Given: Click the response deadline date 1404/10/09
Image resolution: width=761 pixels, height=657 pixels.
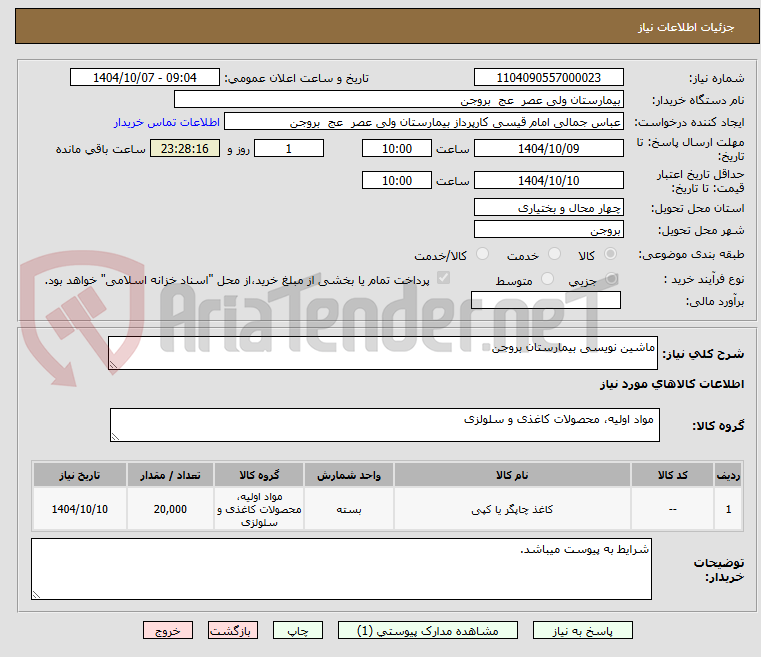Looking at the screenshot, I should (x=548, y=148).
